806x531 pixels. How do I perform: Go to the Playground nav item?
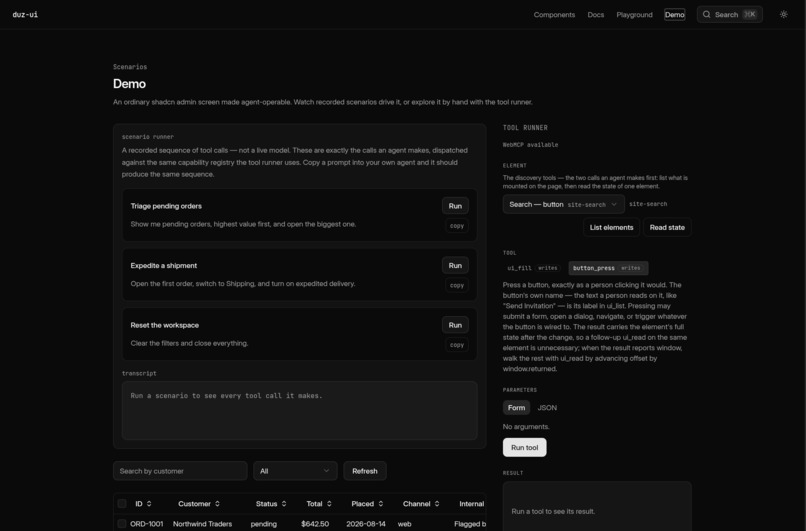pyautogui.click(x=634, y=14)
